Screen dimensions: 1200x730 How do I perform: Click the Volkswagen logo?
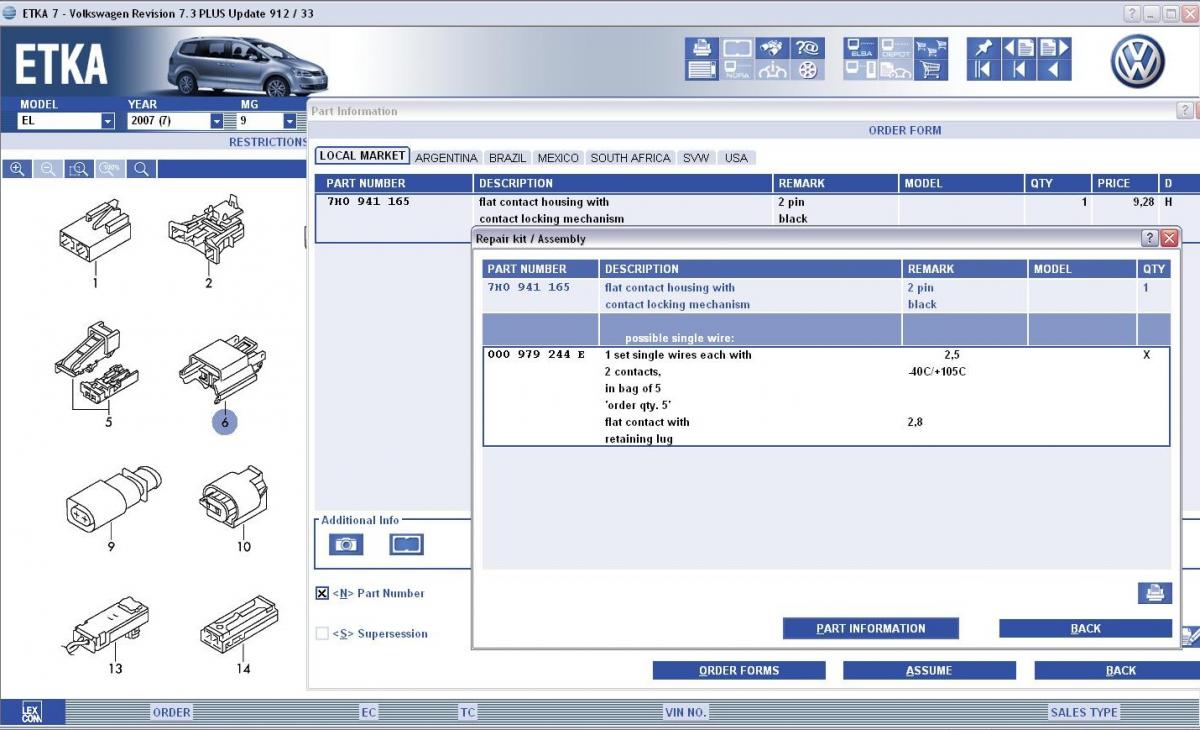tap(1138, 60)
